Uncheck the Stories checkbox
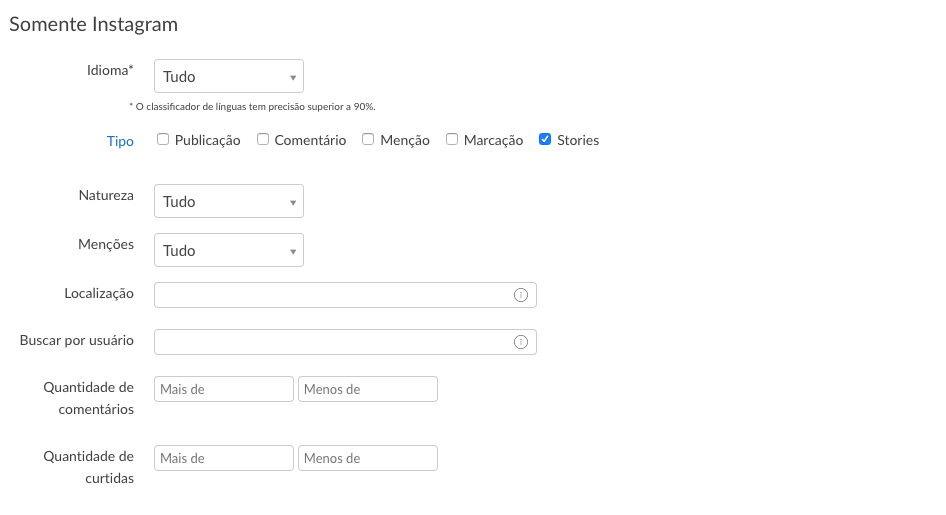Screen dimensions: 946x515 (x=545, y=140)
